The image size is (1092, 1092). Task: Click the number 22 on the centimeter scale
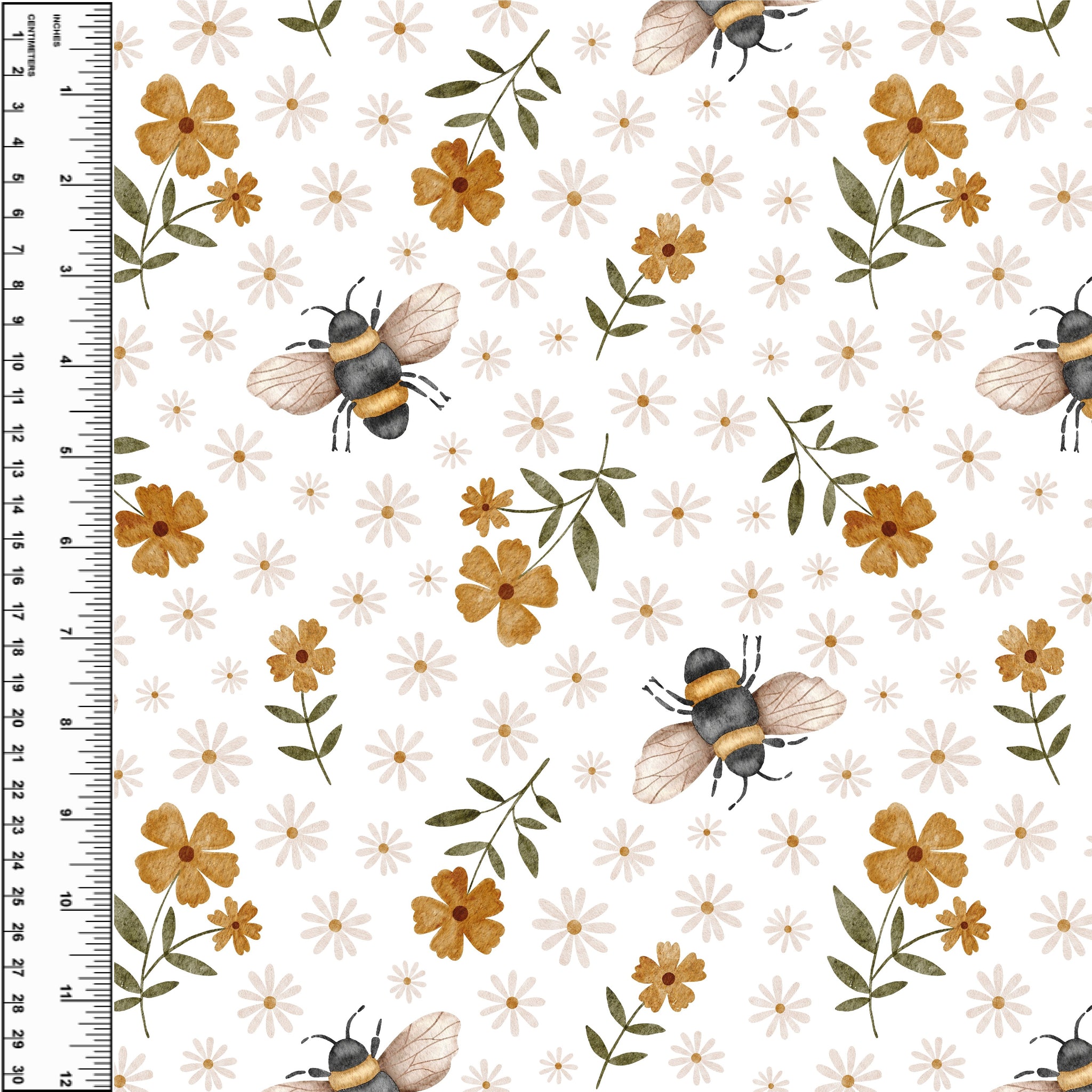pos(17,790)
